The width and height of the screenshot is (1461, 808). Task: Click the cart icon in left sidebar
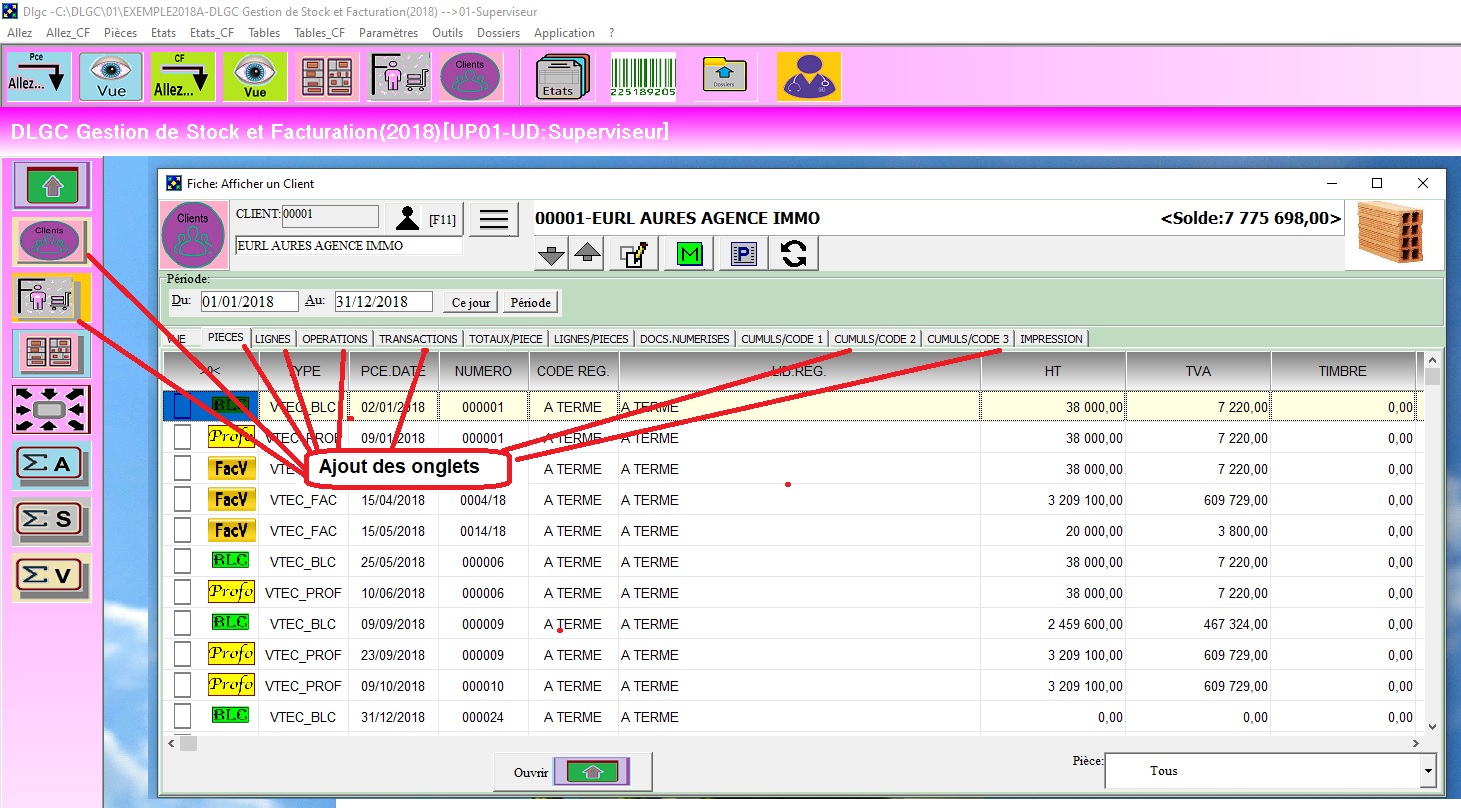point(52,297)
